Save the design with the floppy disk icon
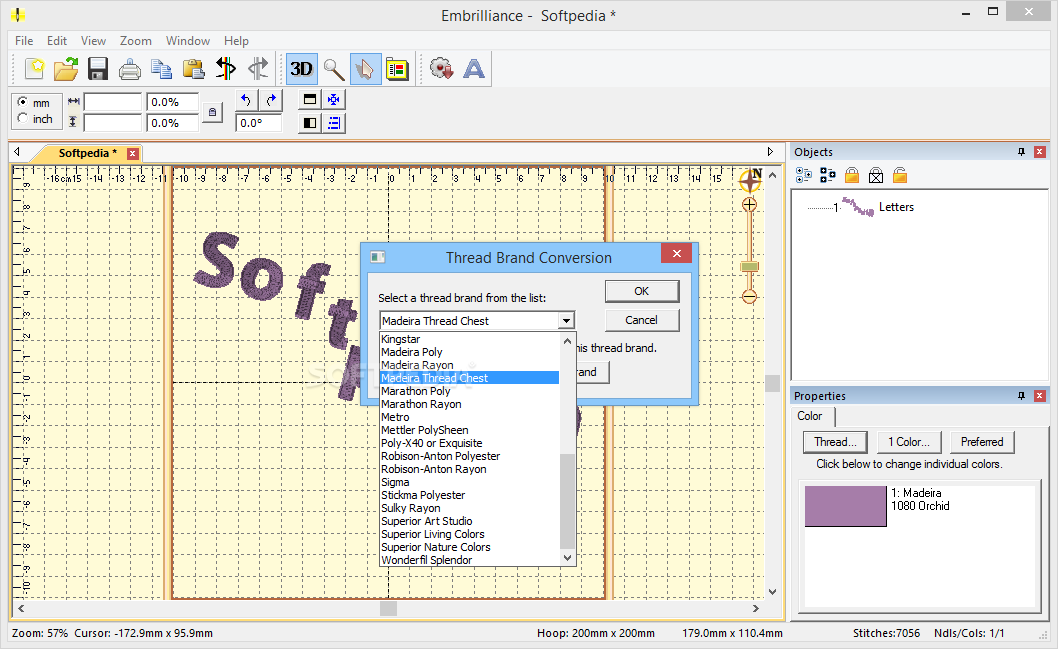Image resolution: width=1058 pixels, height=649 pixels. click(98, 69)
